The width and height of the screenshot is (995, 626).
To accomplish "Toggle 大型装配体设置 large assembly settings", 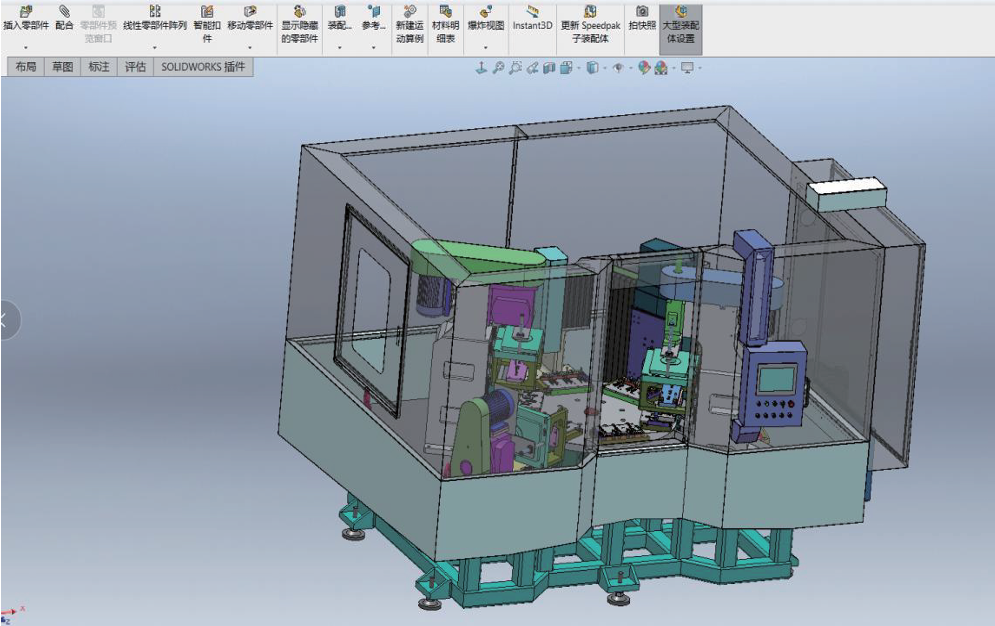I will point(680,12).
